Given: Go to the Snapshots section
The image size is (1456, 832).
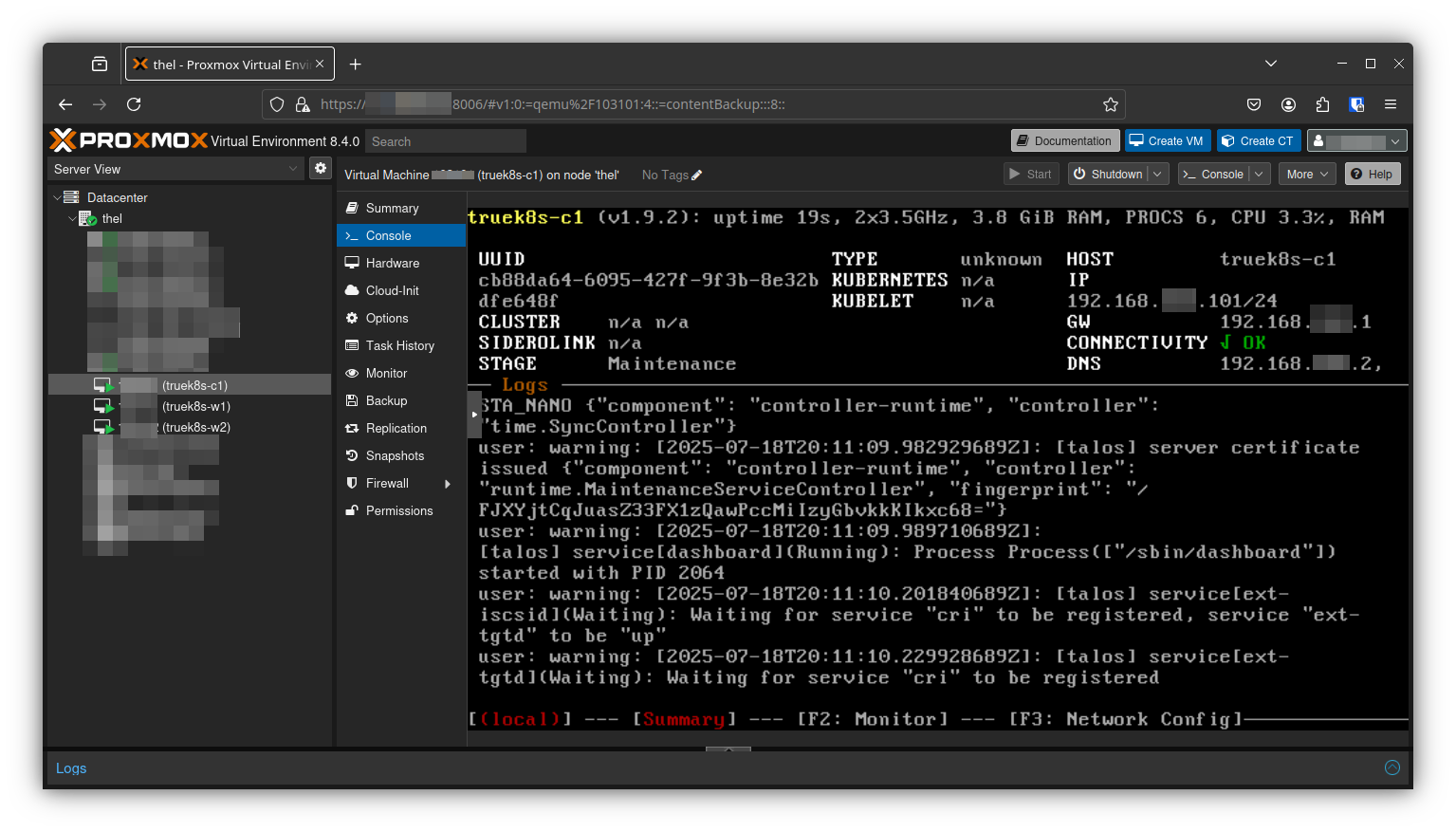Looking at the screenshot, I should tap(395, 455).
